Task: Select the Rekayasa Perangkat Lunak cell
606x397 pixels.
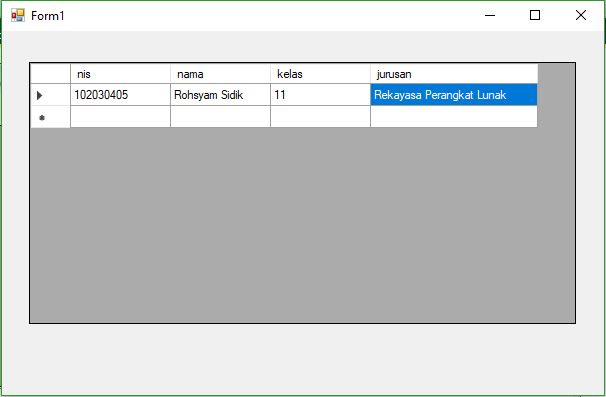Action: tap(454, 95)
